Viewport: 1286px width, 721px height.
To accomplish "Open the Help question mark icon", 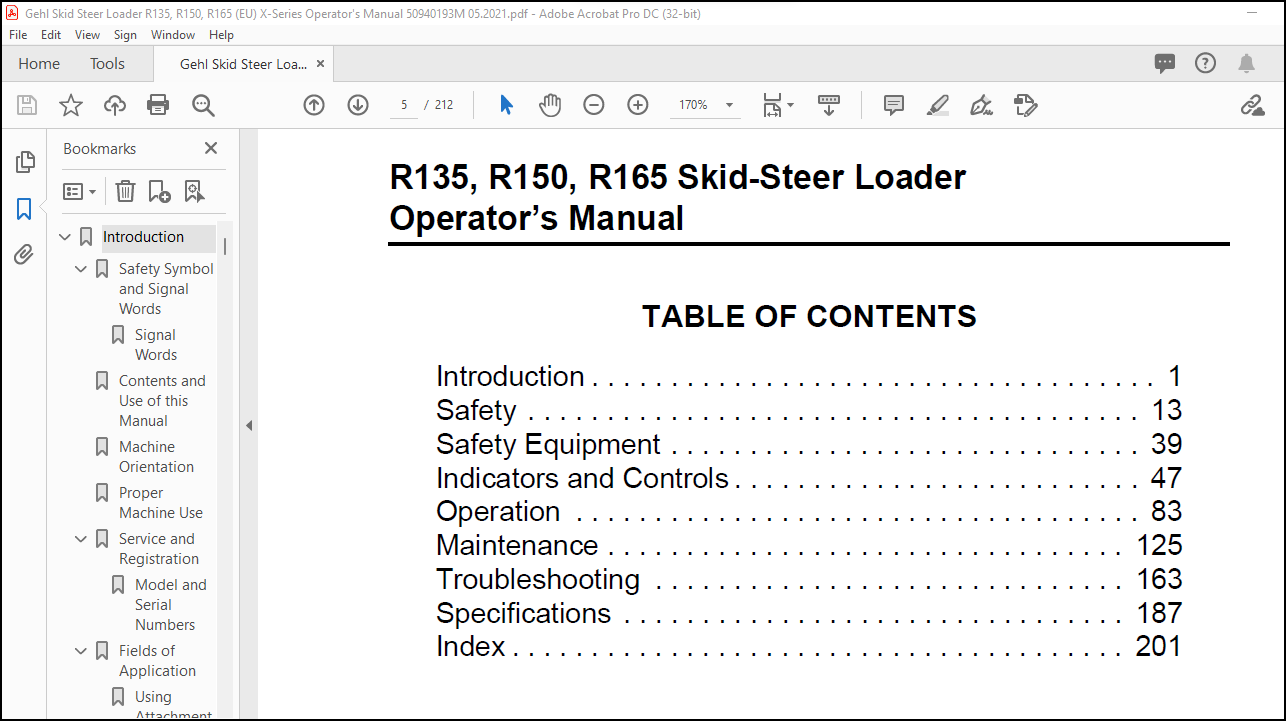I will point(1206,63).
